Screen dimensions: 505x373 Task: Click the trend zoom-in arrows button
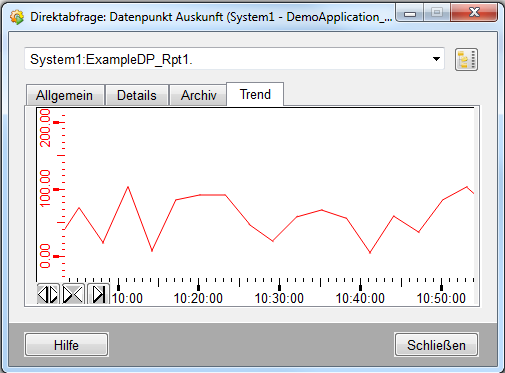tap(48, 294)
